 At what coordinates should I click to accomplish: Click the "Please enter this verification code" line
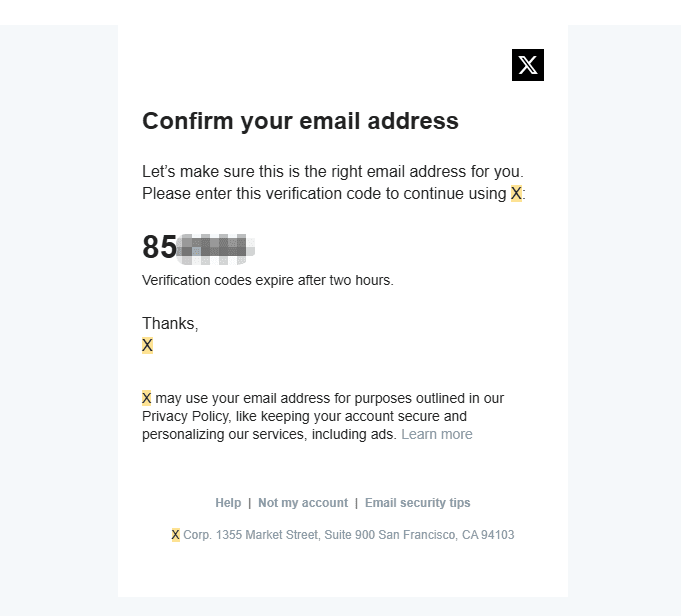320,194
